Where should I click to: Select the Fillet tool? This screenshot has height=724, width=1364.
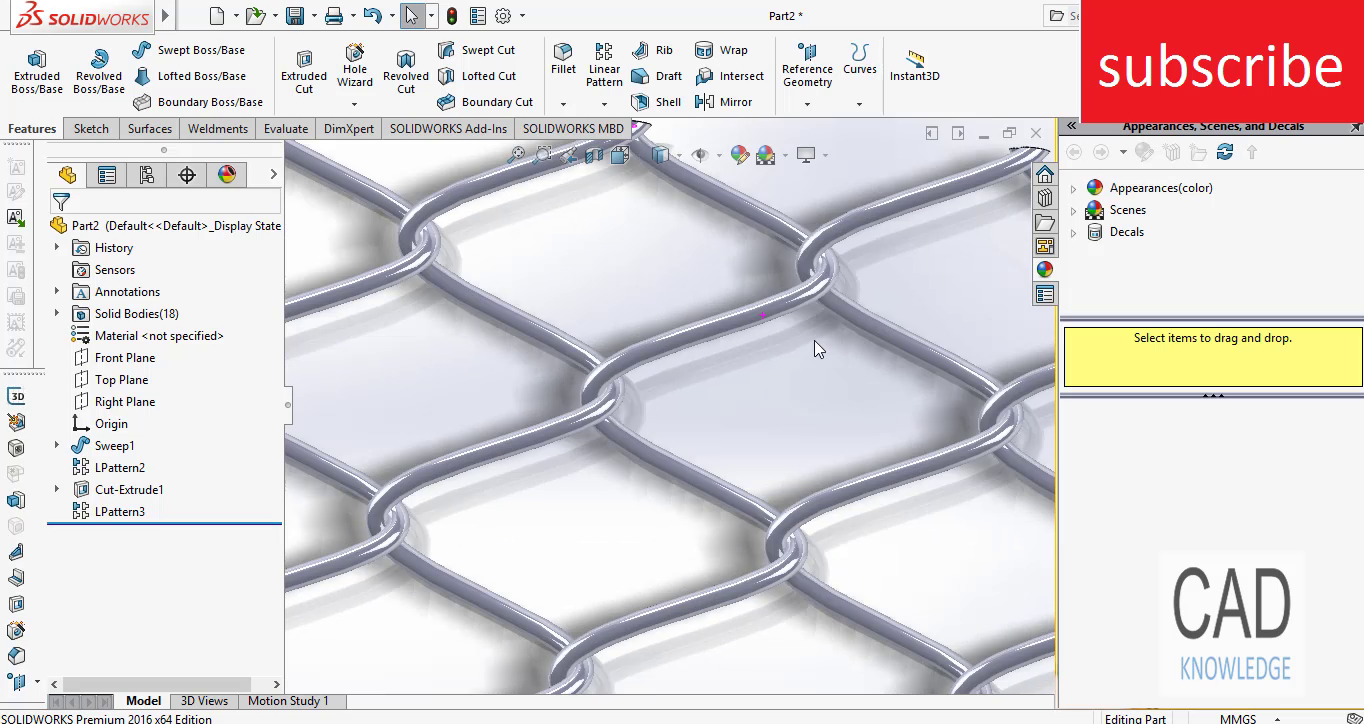pos(563,59)
